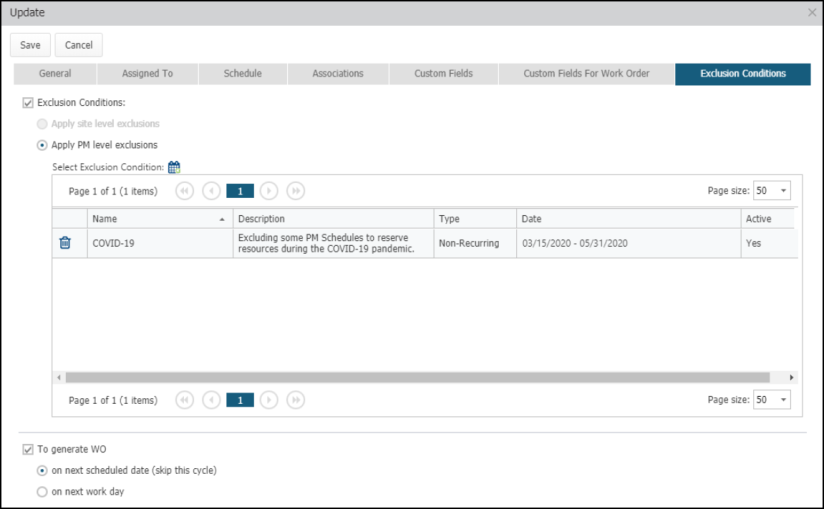The image size is (824, 509).
Task: Open the Select Exclusion Condition calendar icon
Action: click(174, 167)
